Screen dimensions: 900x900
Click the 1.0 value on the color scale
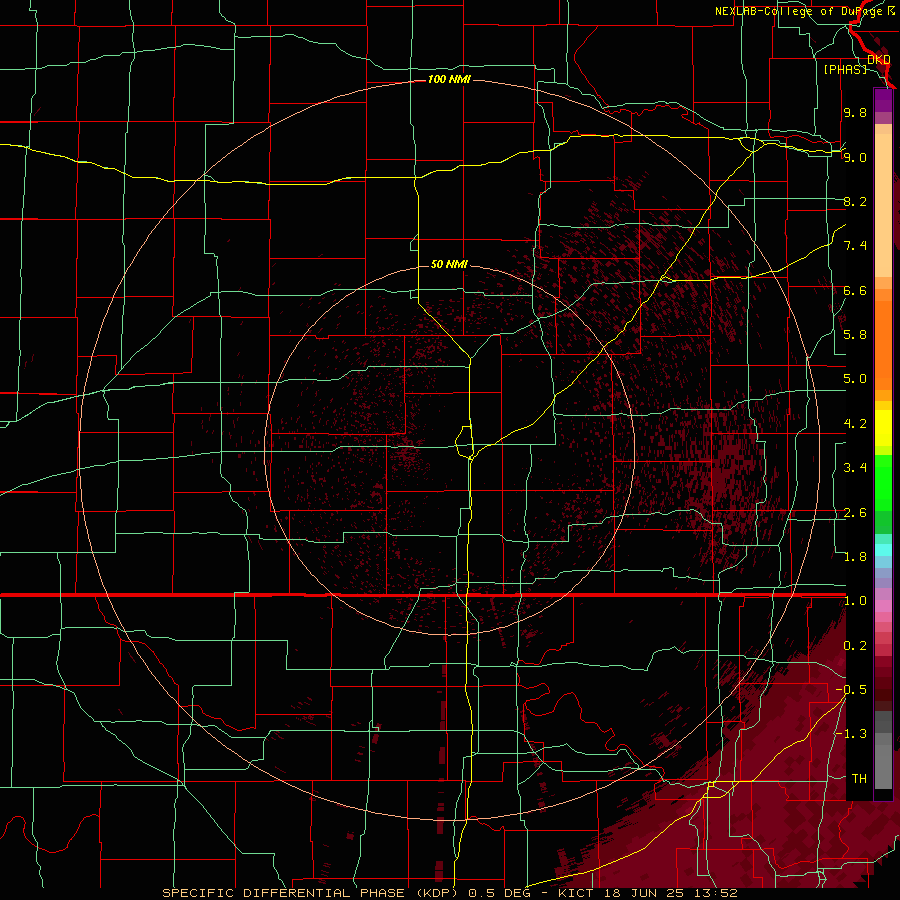[855, 601]
